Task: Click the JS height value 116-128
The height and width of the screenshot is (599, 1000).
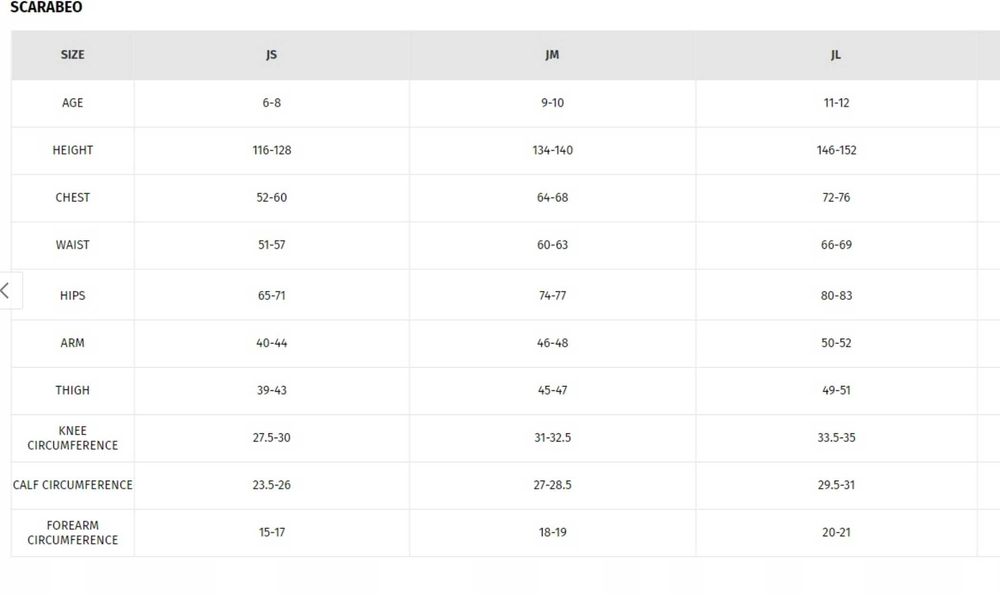Action: [272, 150]
